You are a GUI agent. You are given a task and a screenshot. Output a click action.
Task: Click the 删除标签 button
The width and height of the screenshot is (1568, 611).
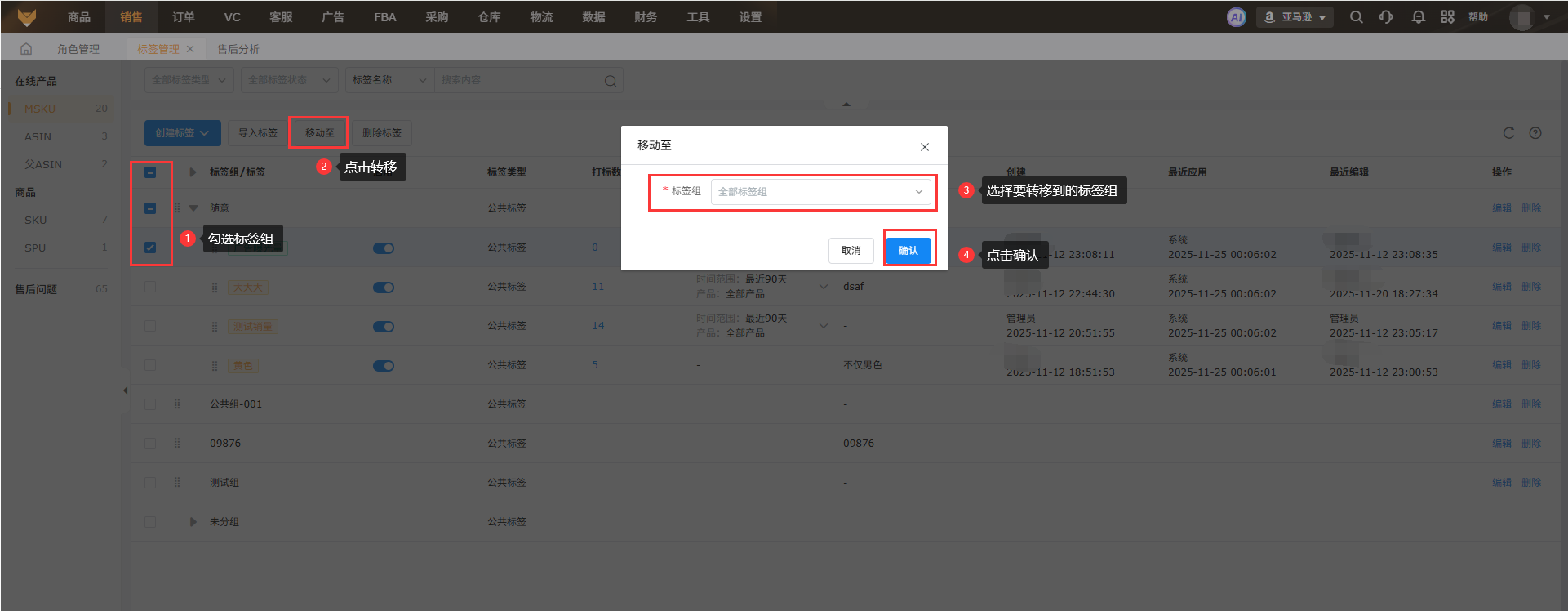pos(382,133)
